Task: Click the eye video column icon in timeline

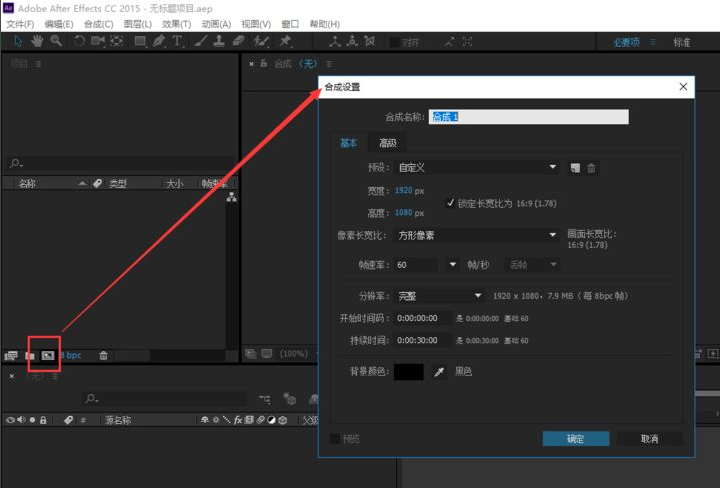Action: point(10,420)
